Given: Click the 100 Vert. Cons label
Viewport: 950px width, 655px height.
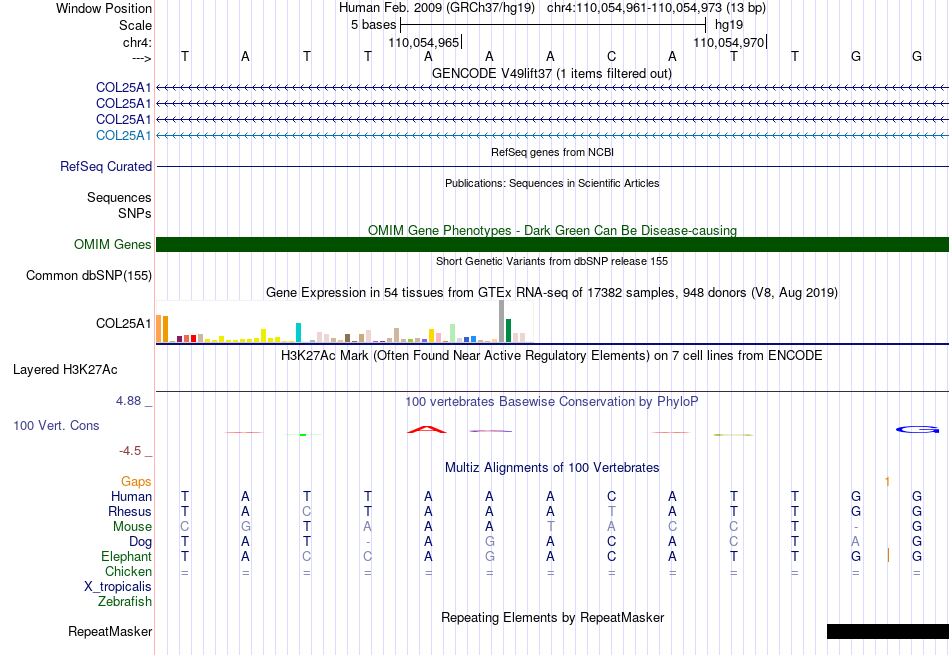Looking at the screenshot, I should [56, 425].
